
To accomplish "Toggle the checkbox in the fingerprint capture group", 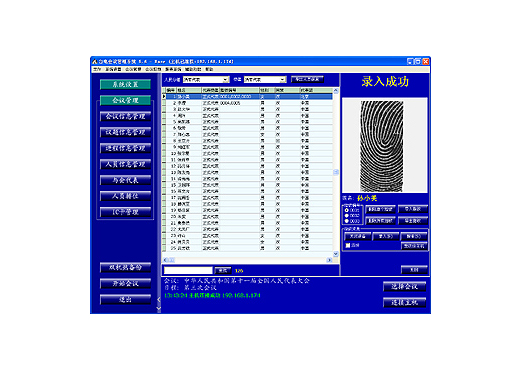I will 348,245.
